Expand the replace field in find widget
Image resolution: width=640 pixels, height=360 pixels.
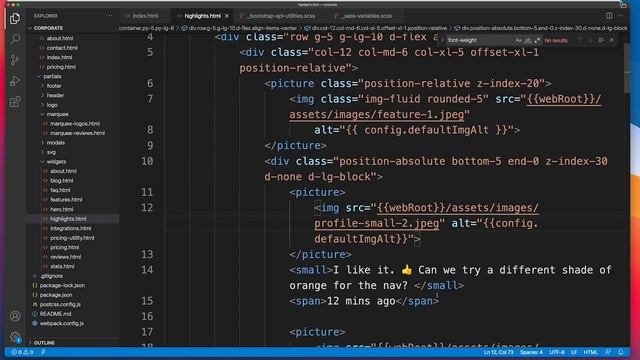tap(442, 40)
